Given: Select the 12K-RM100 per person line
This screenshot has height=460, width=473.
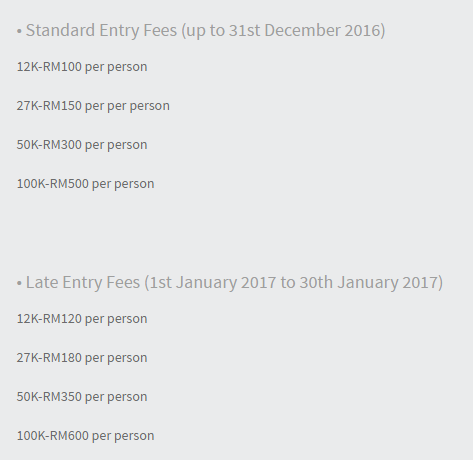Looking at the screenshot, I should point(82,67).
